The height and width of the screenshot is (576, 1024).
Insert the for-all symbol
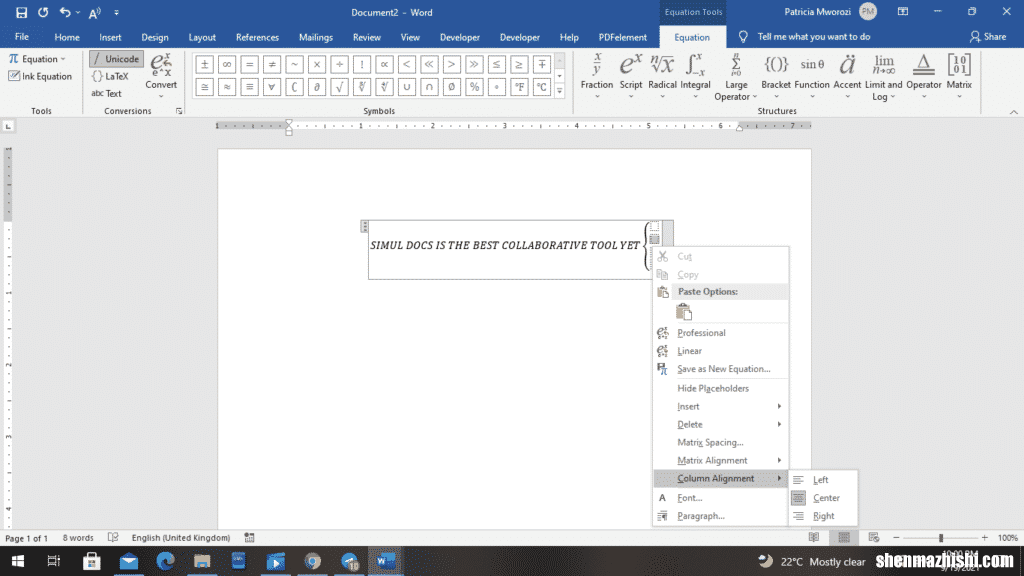tap(272, 87)
